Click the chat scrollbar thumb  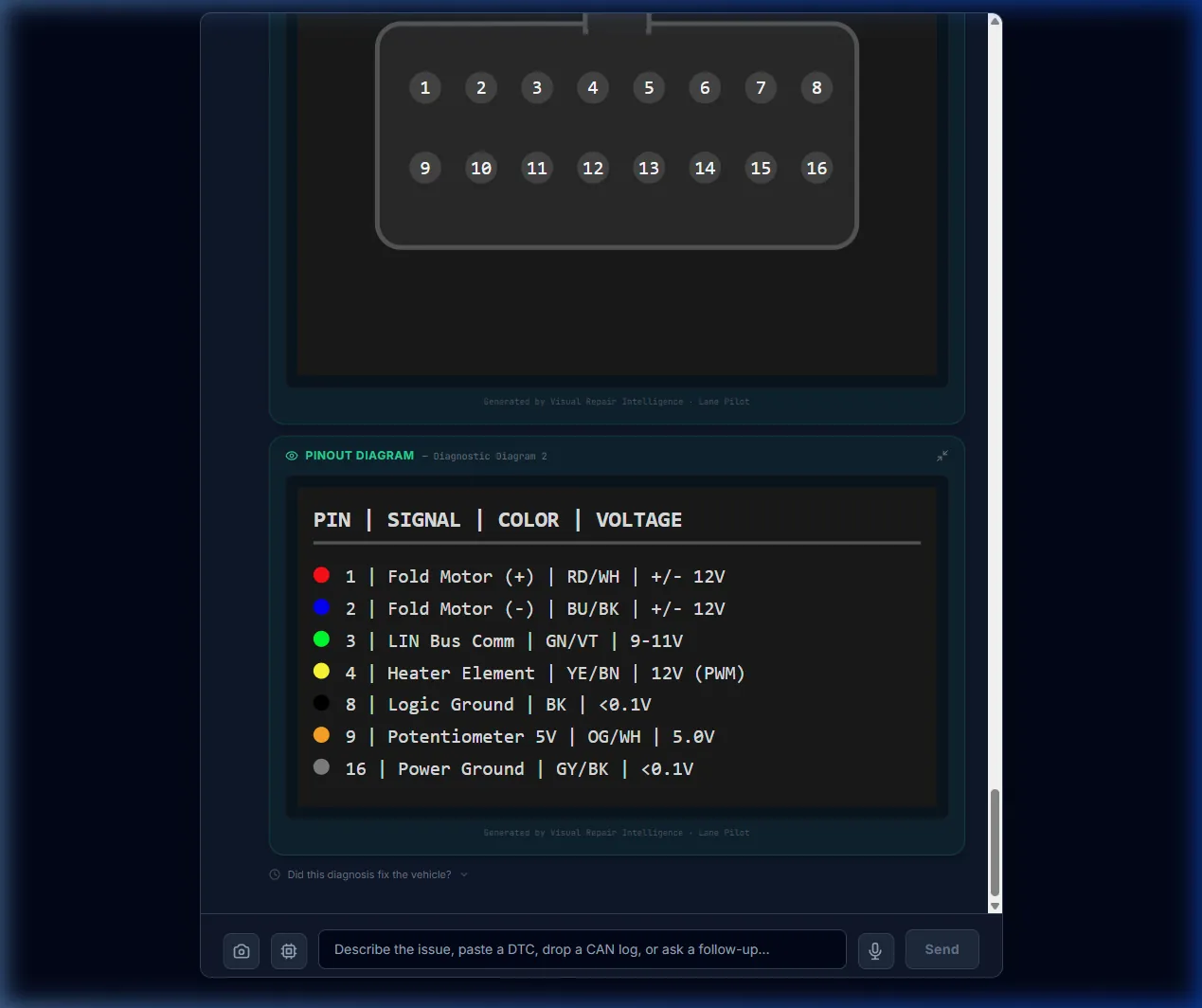[x=995, y=842]
